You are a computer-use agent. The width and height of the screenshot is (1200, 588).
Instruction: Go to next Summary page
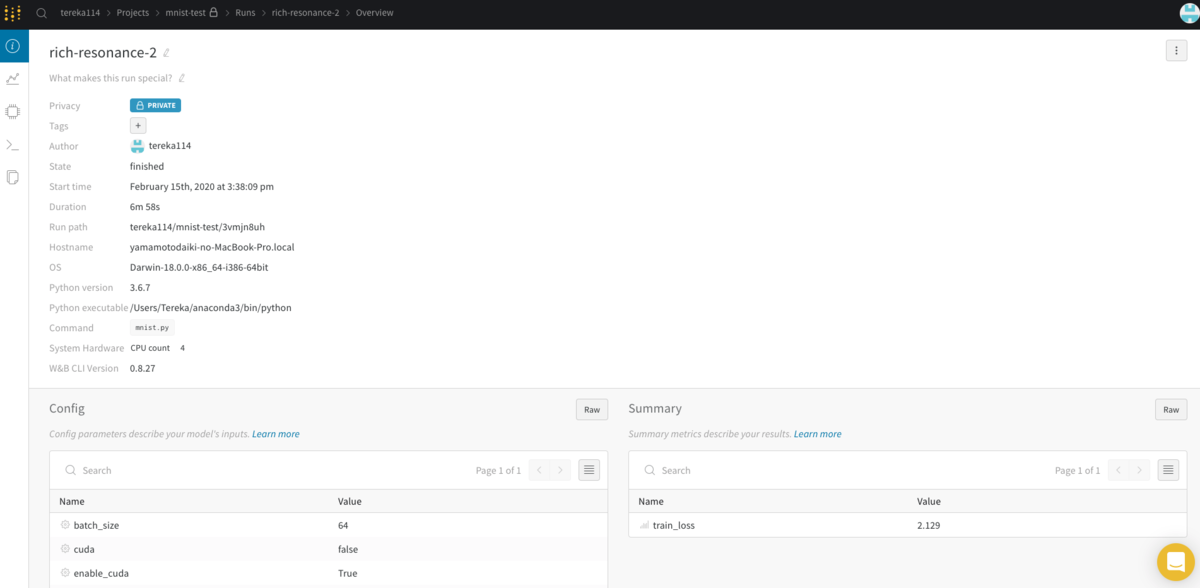point(1140,470)
